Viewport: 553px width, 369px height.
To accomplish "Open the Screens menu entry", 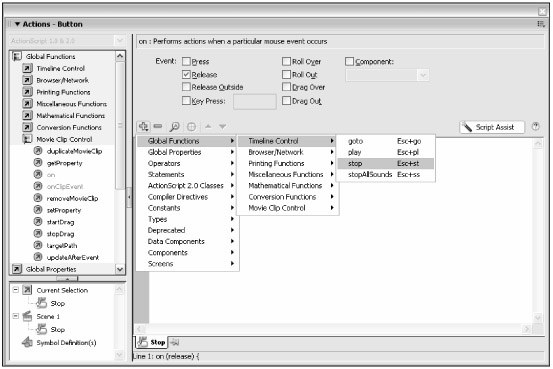I will point(188,264).
